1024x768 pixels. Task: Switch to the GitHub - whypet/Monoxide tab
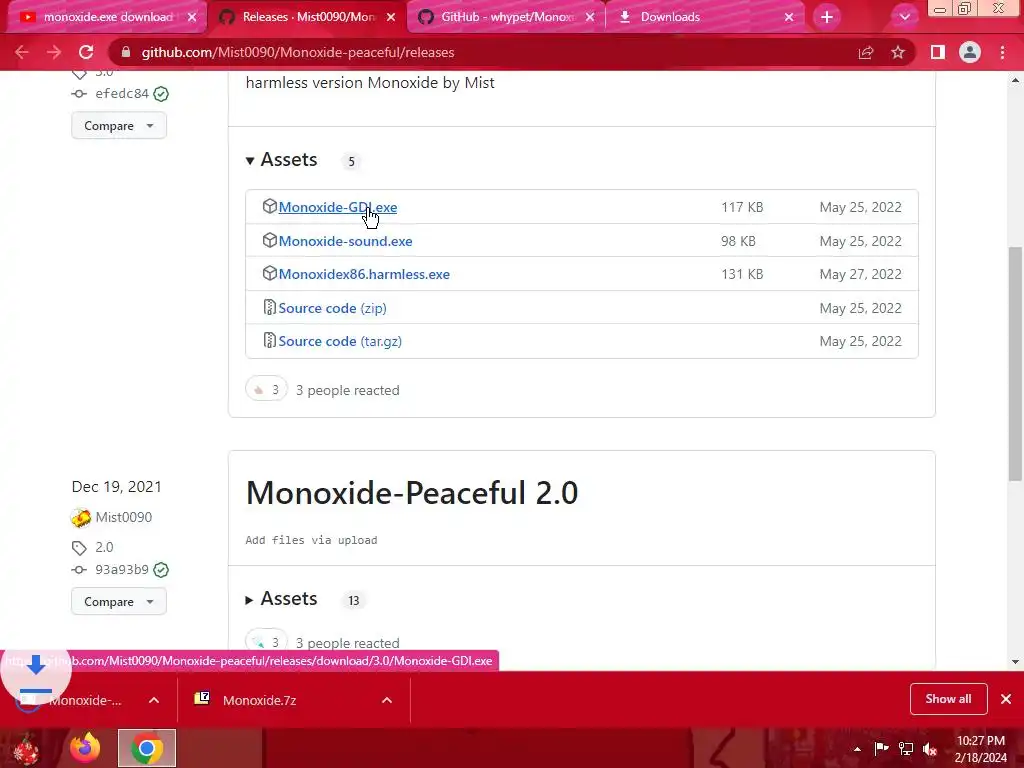click(505, 17)
